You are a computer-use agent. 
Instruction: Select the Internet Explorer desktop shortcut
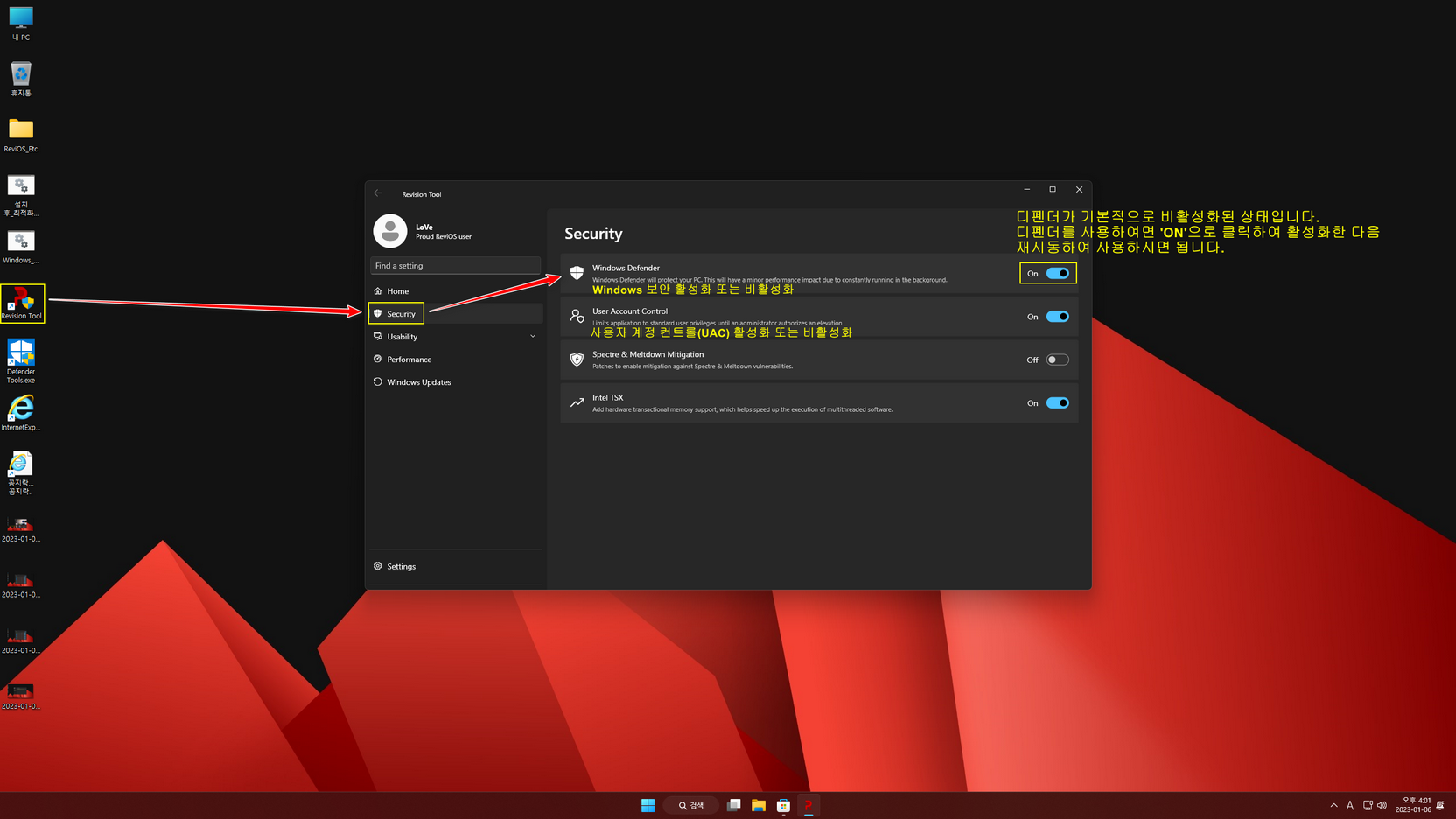click(20, 413)
